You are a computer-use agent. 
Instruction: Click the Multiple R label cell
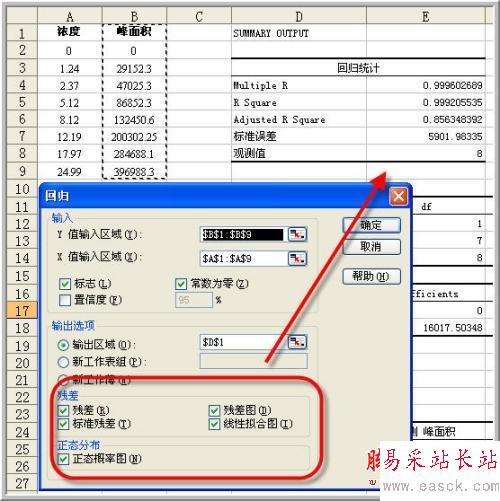(x=299, y=85)
